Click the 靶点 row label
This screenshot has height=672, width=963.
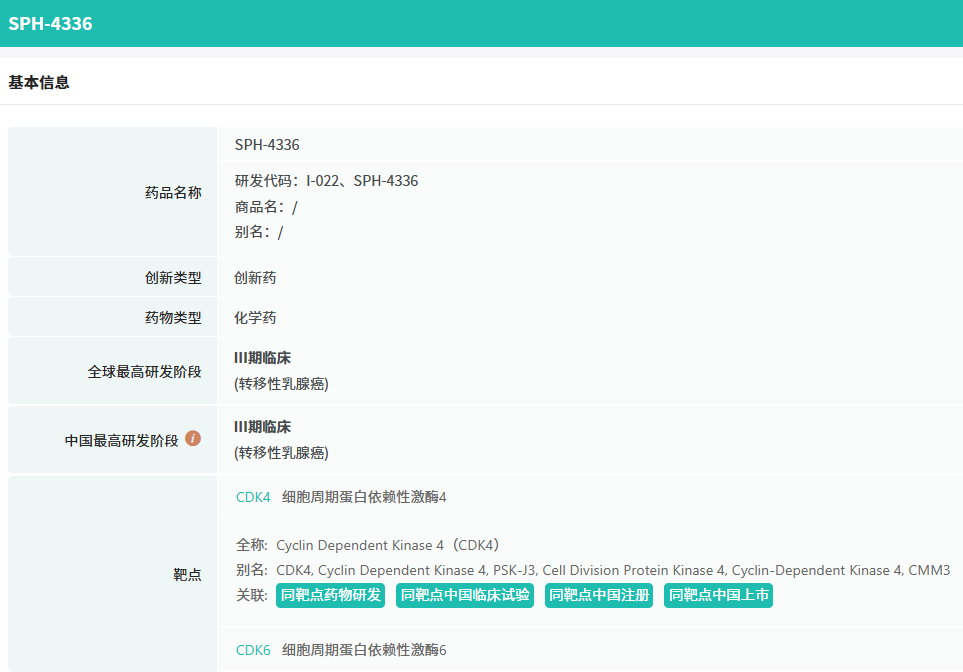187,575
